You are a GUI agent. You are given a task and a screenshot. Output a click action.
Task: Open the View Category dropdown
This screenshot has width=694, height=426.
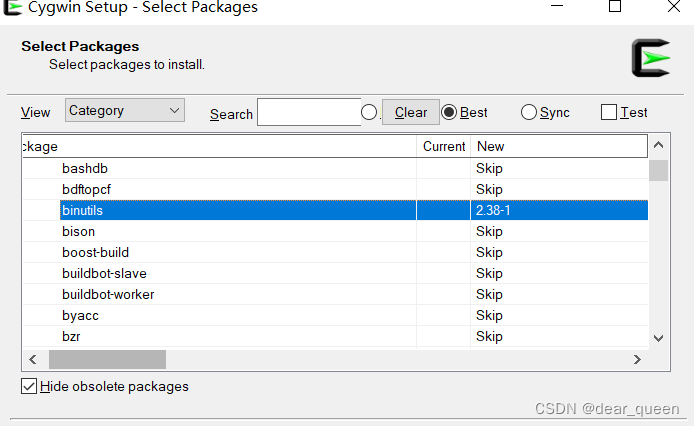125,110
